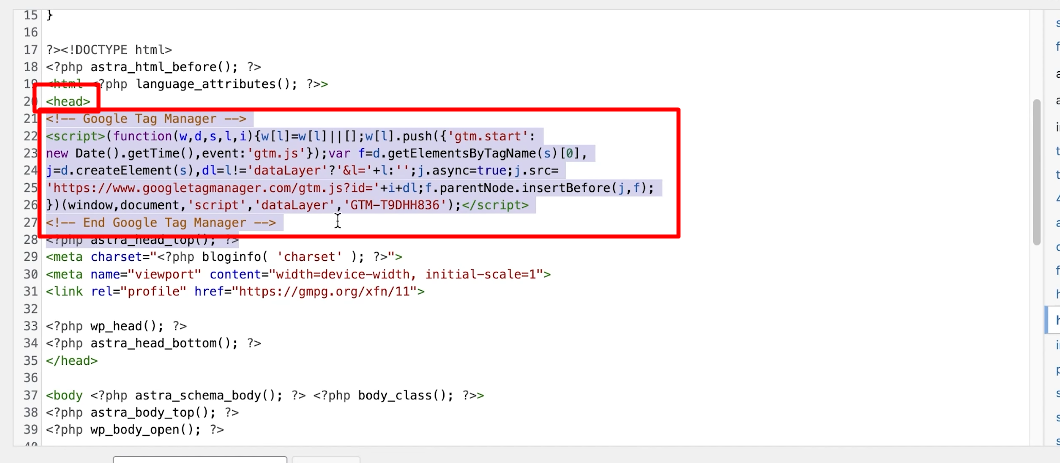The image size is (1060, 463).
Task: Click the body tag with astra_schema_body
Action: pyautogui.click(x=265, y=395)
